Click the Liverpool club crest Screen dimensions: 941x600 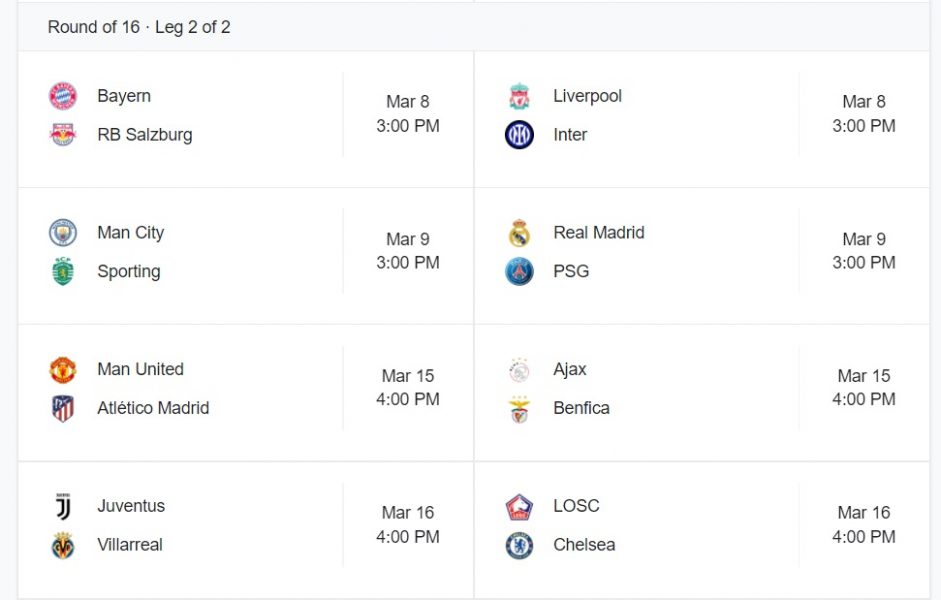click(519, 96)
